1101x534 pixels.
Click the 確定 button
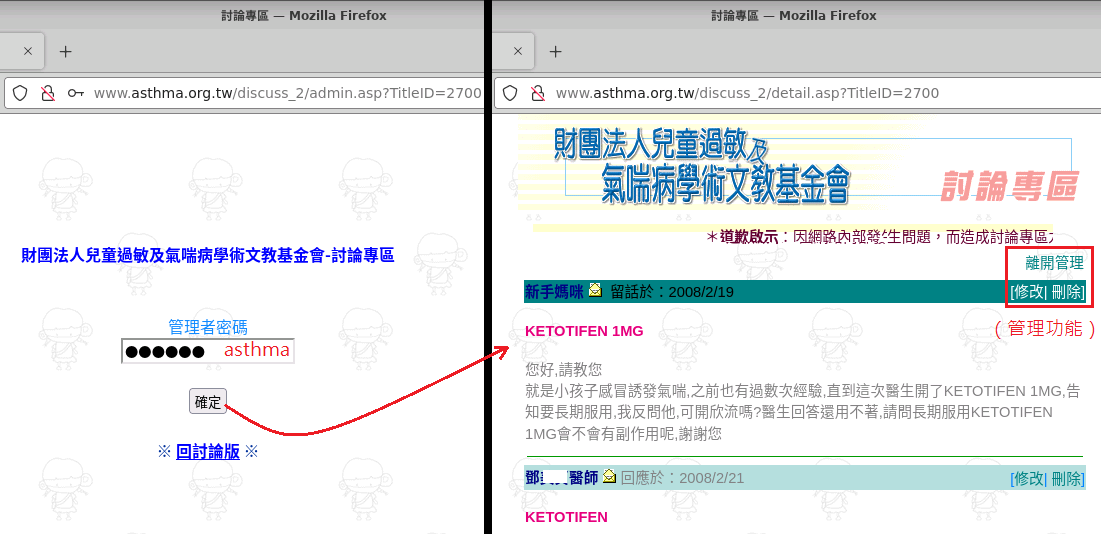coord(208,401)
